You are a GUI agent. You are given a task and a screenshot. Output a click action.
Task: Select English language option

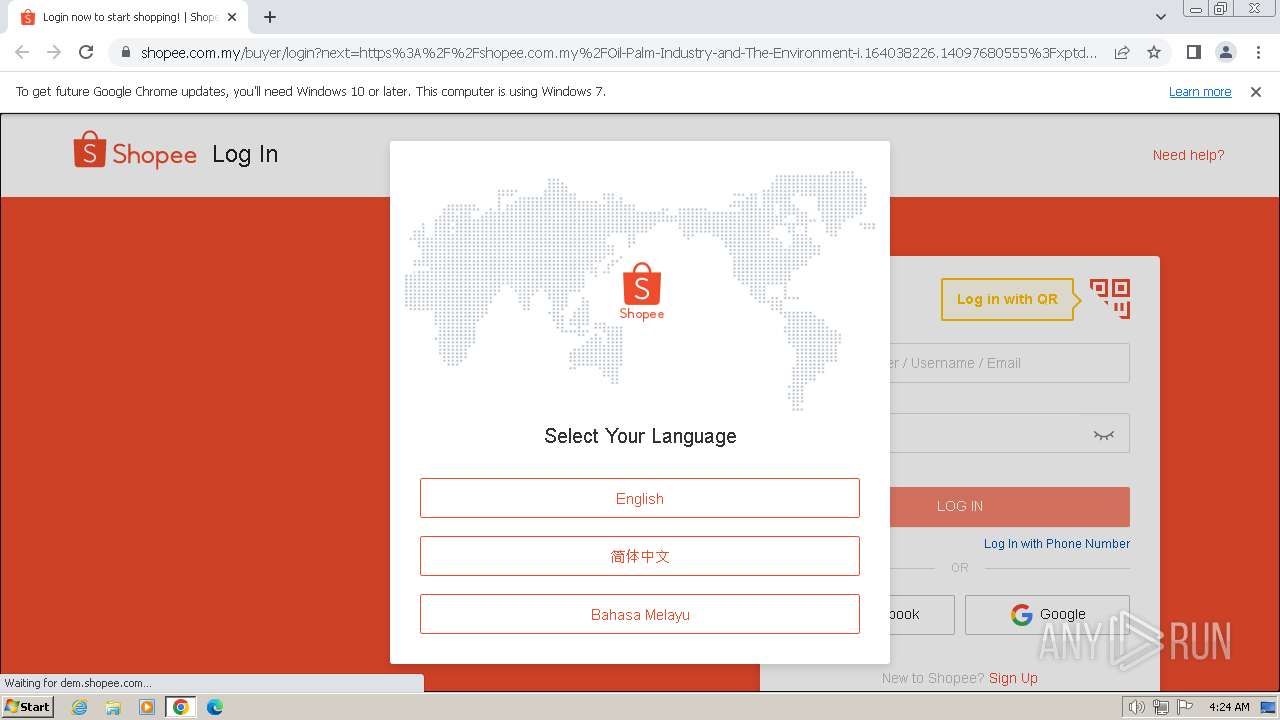point(640,498)
